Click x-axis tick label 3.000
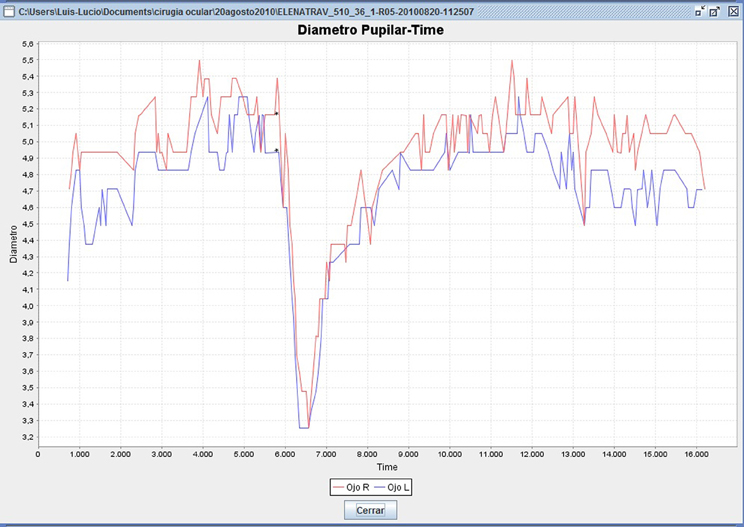 tap(161, 454)
